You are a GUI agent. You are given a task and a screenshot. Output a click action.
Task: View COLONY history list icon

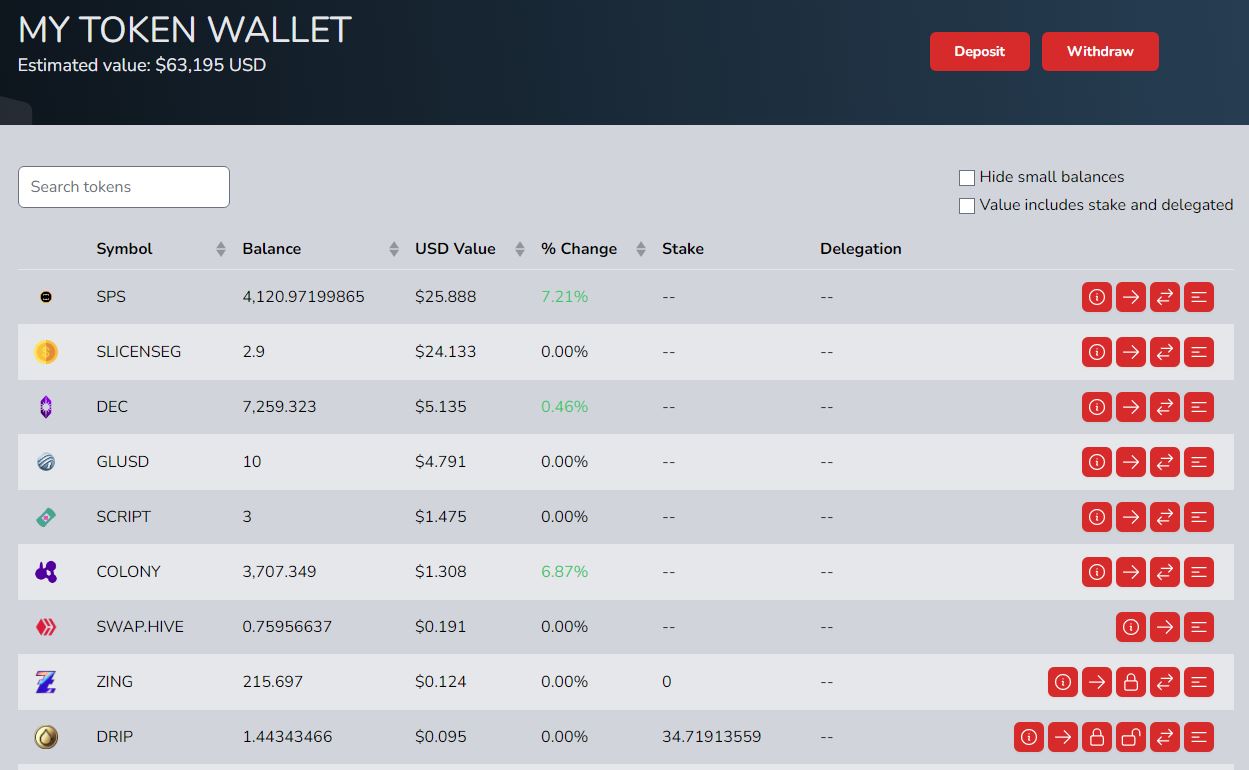[x=1199, y=572]
